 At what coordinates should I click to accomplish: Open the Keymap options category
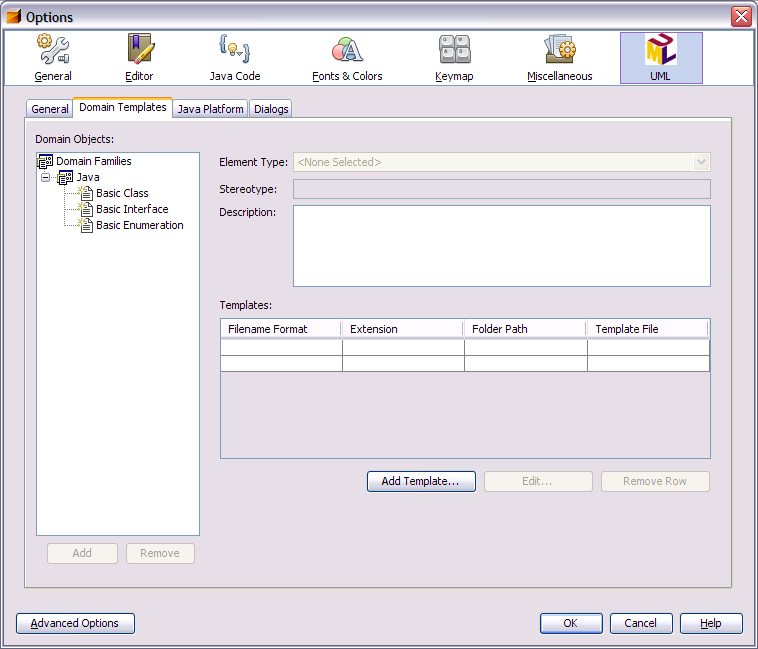454,58
